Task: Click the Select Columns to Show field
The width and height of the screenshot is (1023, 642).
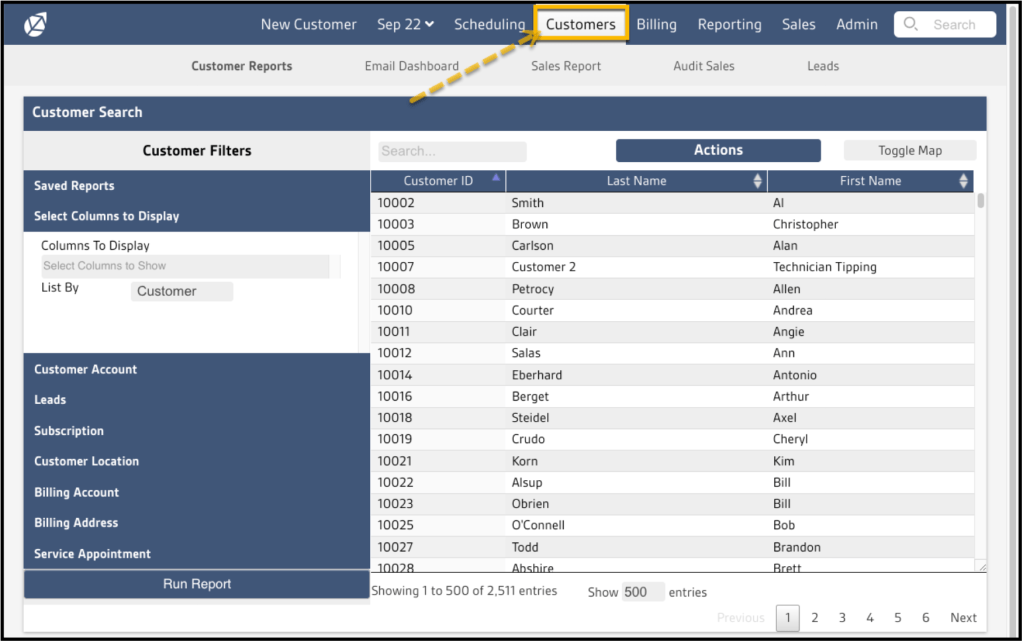Action: (185, 266)
